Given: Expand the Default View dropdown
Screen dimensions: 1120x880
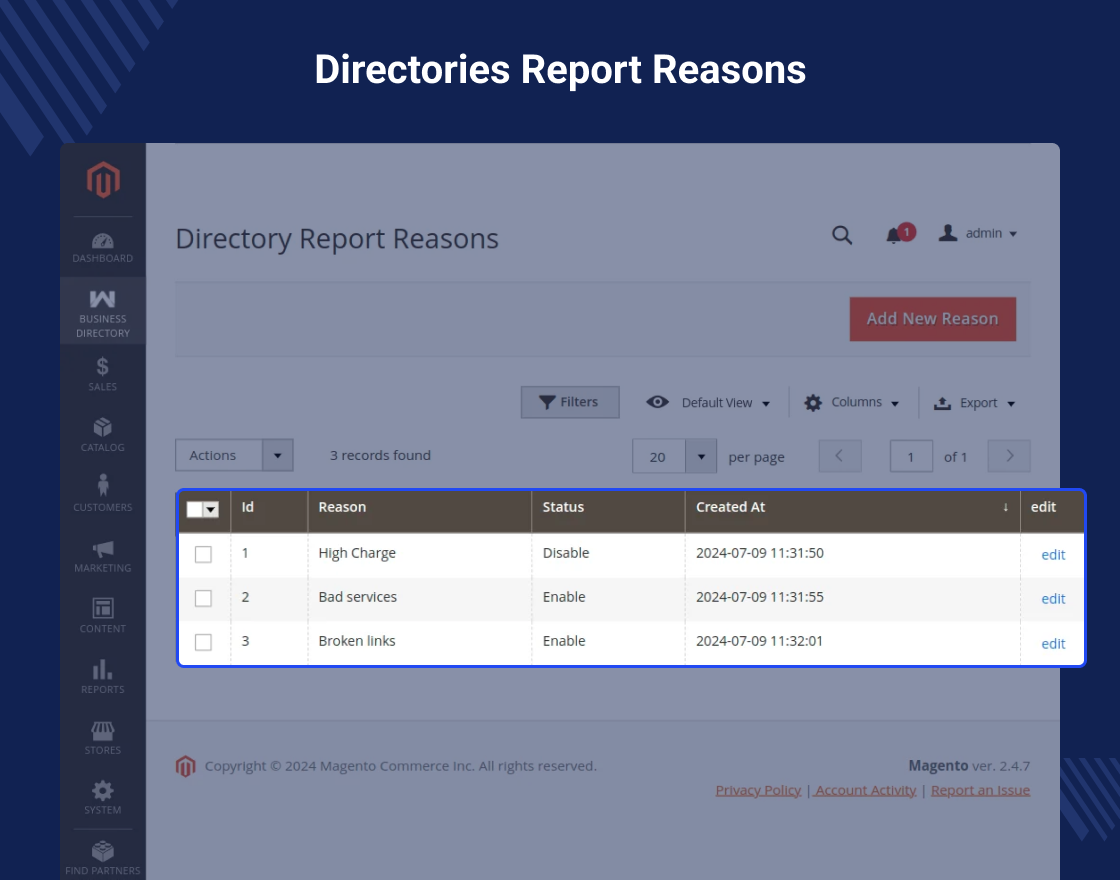Looking at the screenshot, I should coord(766,404).
